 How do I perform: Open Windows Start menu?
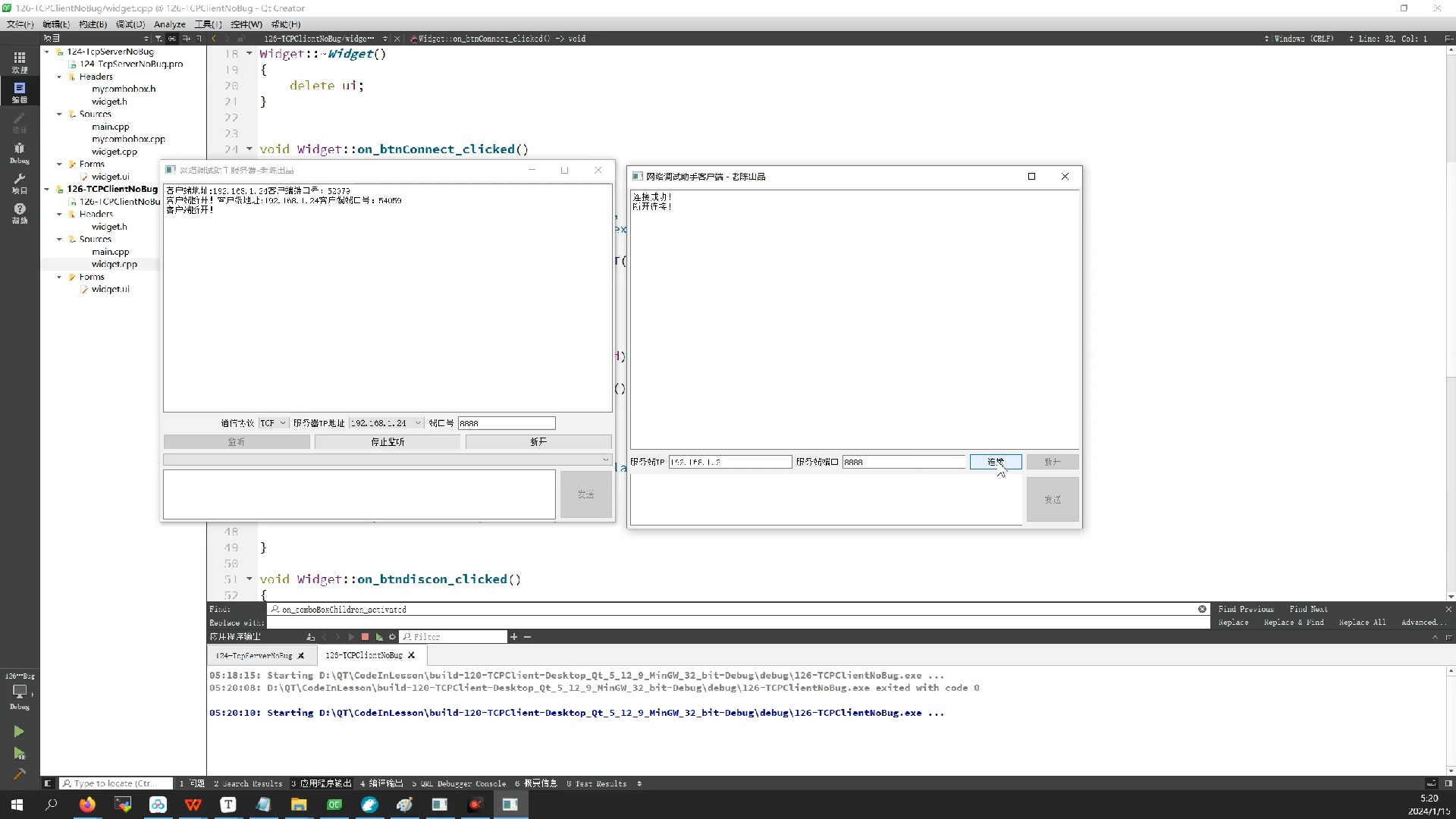(x=17, y=805)
